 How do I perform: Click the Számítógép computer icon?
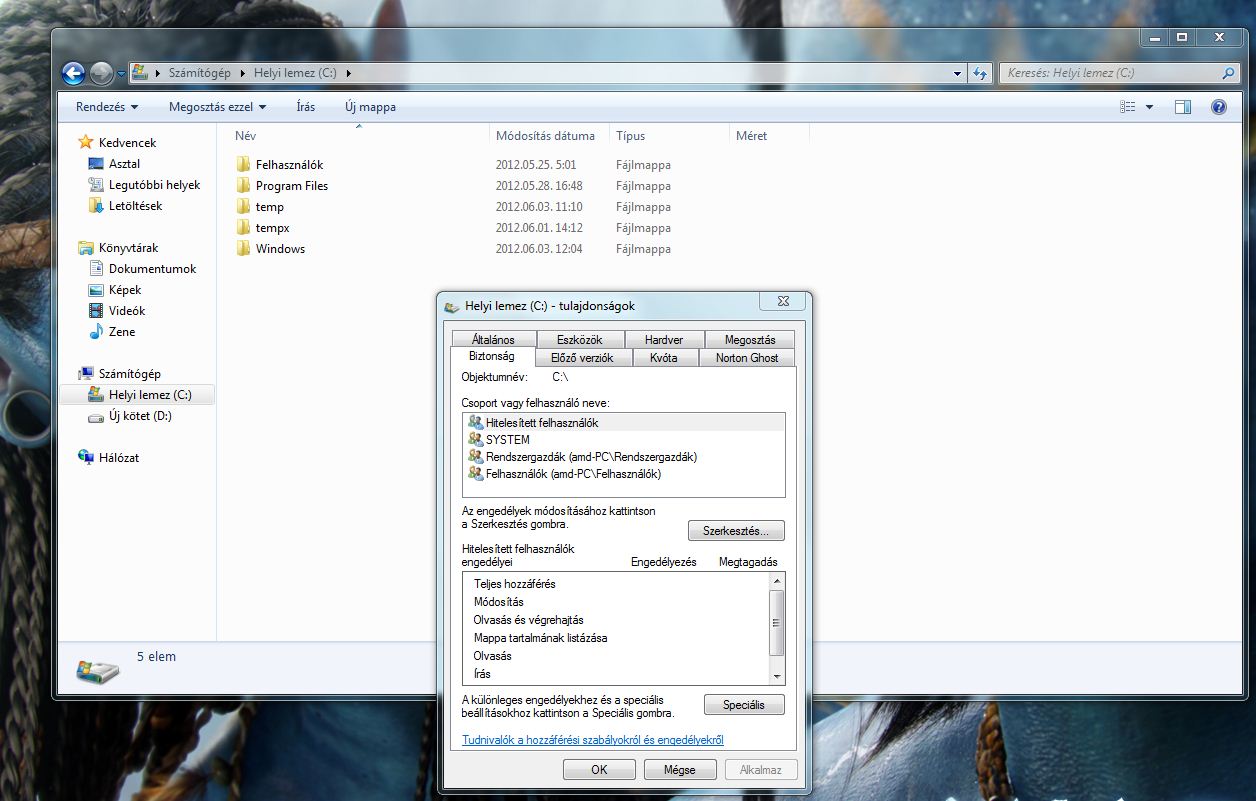(86, 374)
